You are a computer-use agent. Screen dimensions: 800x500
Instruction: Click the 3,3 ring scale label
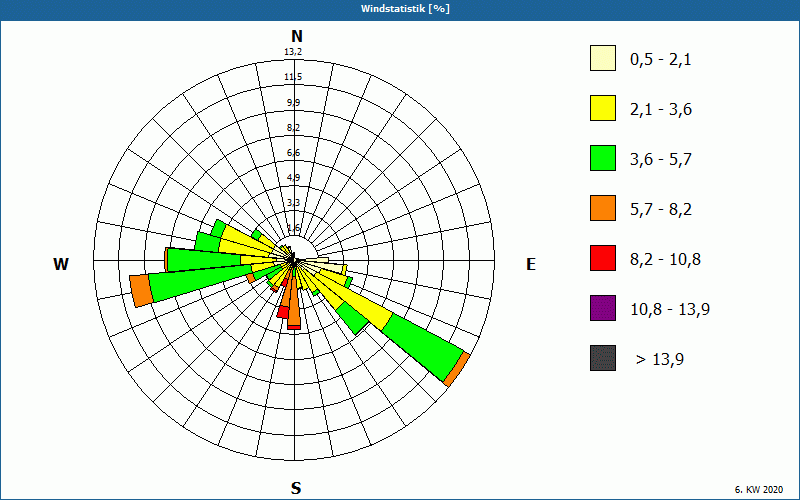[293, 203]
